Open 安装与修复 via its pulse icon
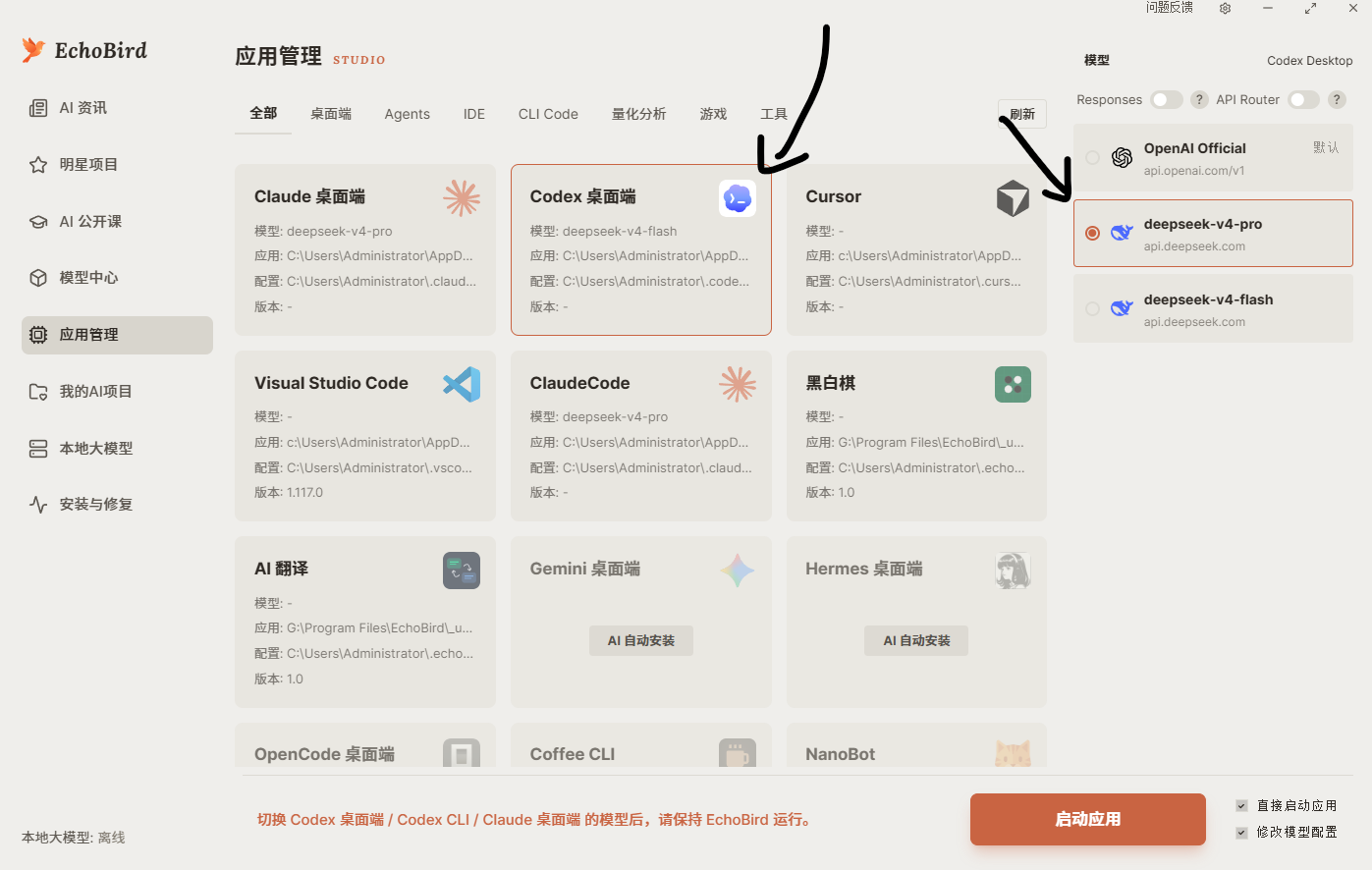1372x870 pixels. pyautogui.click(x=38, y=505)
